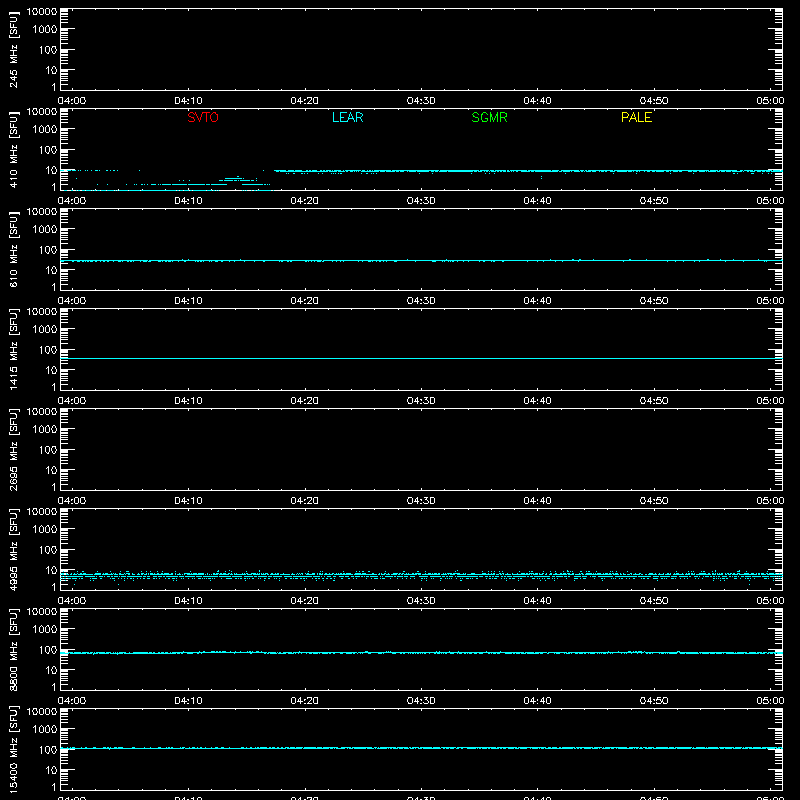
Task: Click the cyan trace in the 610 MHz panel
Action: [x=421, y=261]
